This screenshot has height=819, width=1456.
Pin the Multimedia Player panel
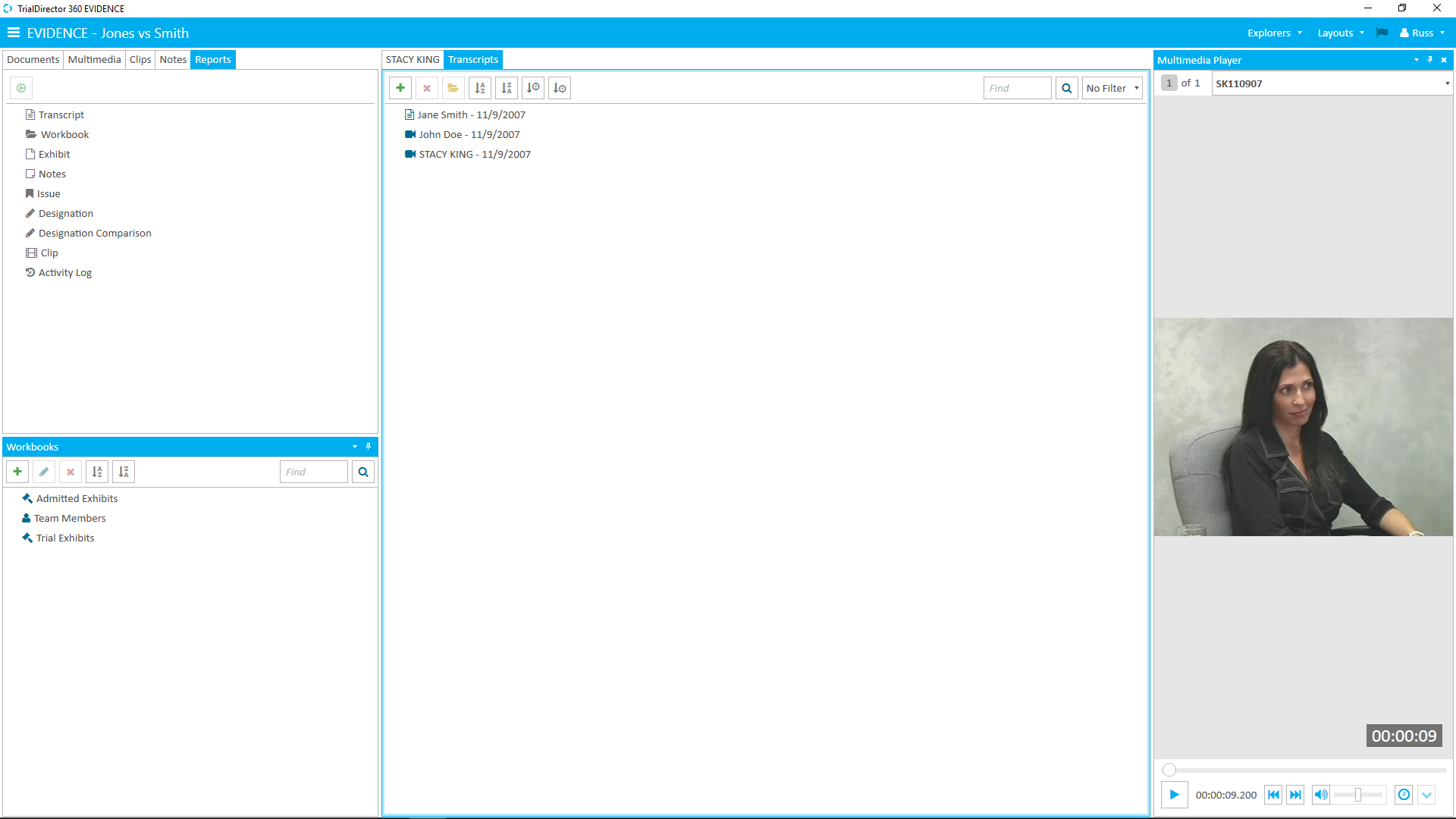pyautogui.click(x=1430, y=60)
